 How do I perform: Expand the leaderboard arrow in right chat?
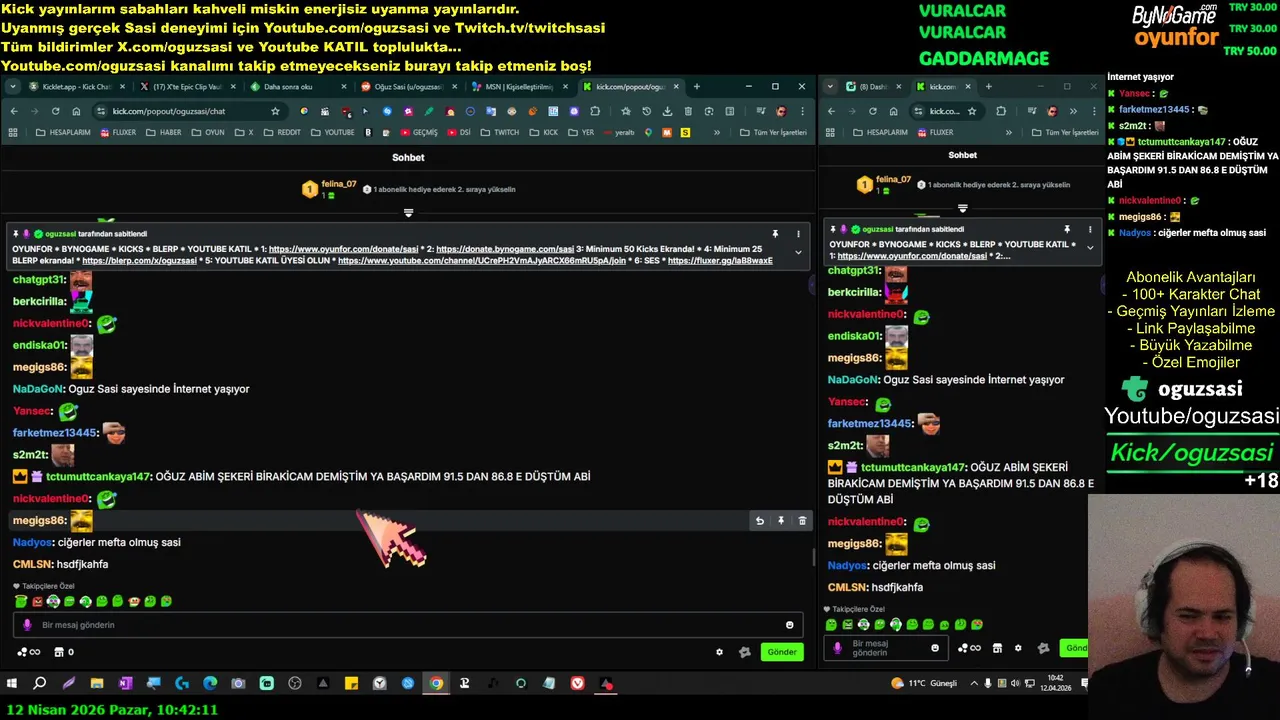pos(962,208)
